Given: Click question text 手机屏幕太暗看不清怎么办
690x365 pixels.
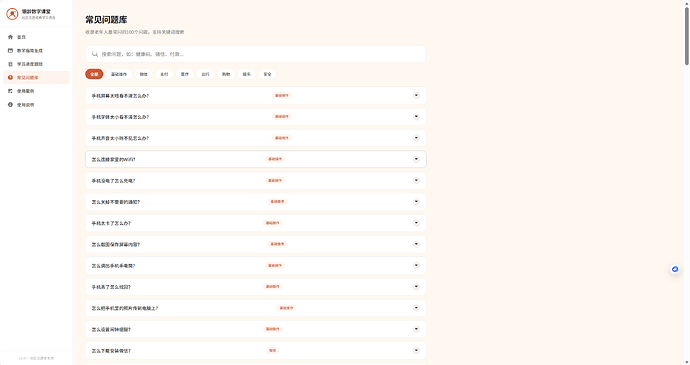Looking at the screenshot, I should [x=120, y=96].
